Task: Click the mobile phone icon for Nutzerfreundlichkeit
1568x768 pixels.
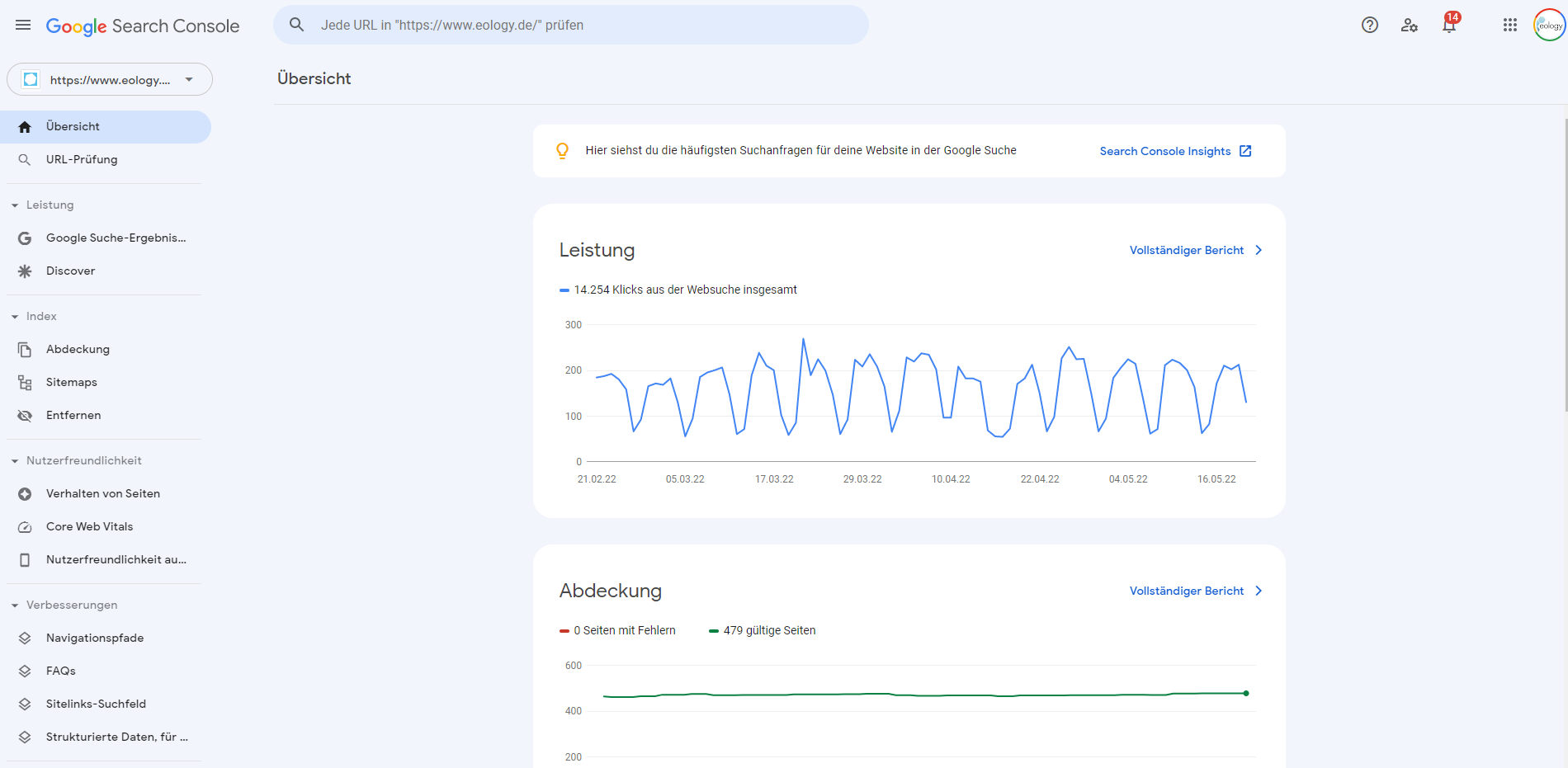Action: click(x=25, y=560)
